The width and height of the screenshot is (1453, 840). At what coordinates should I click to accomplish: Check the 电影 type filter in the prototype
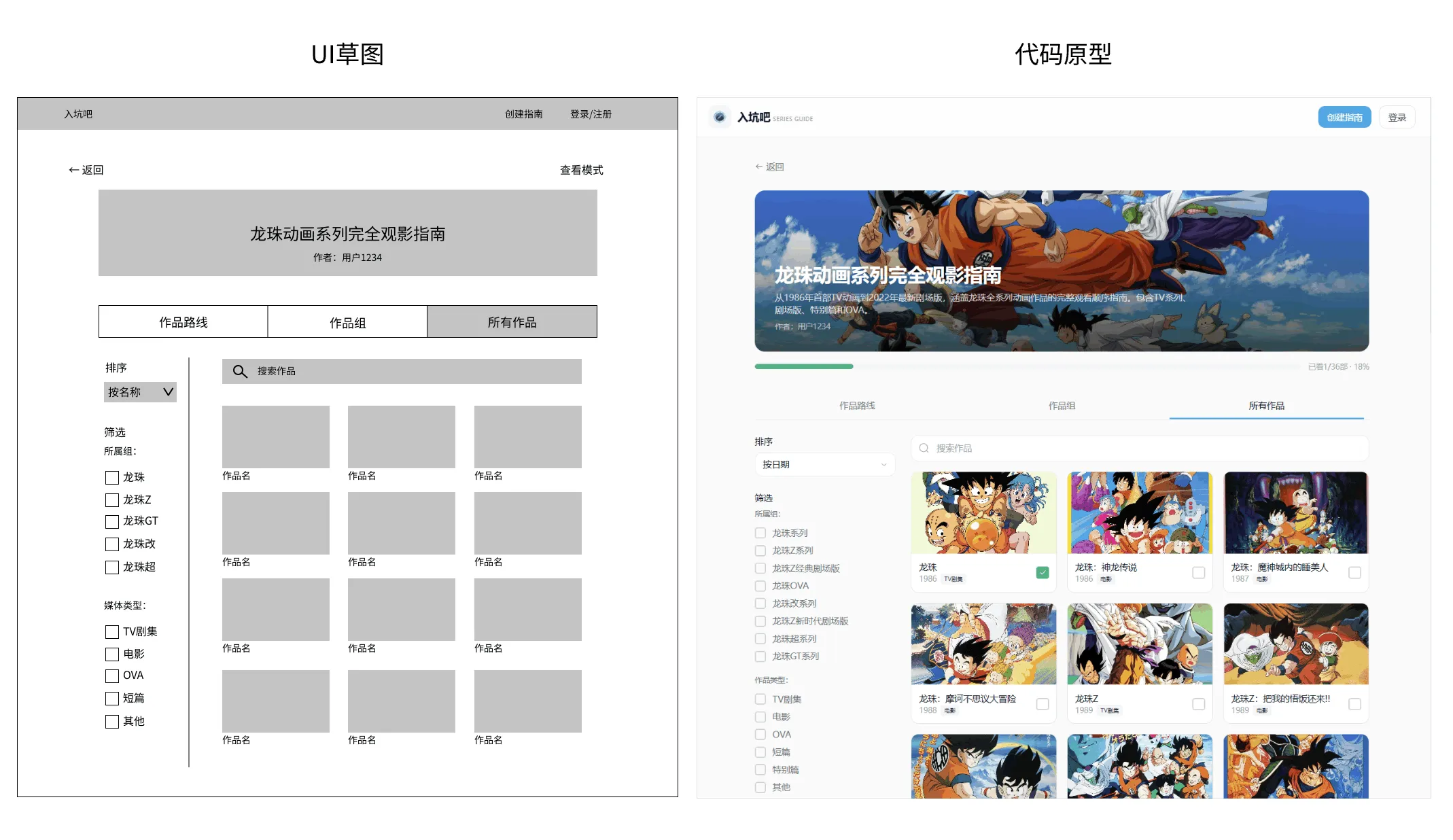[760, 717]
